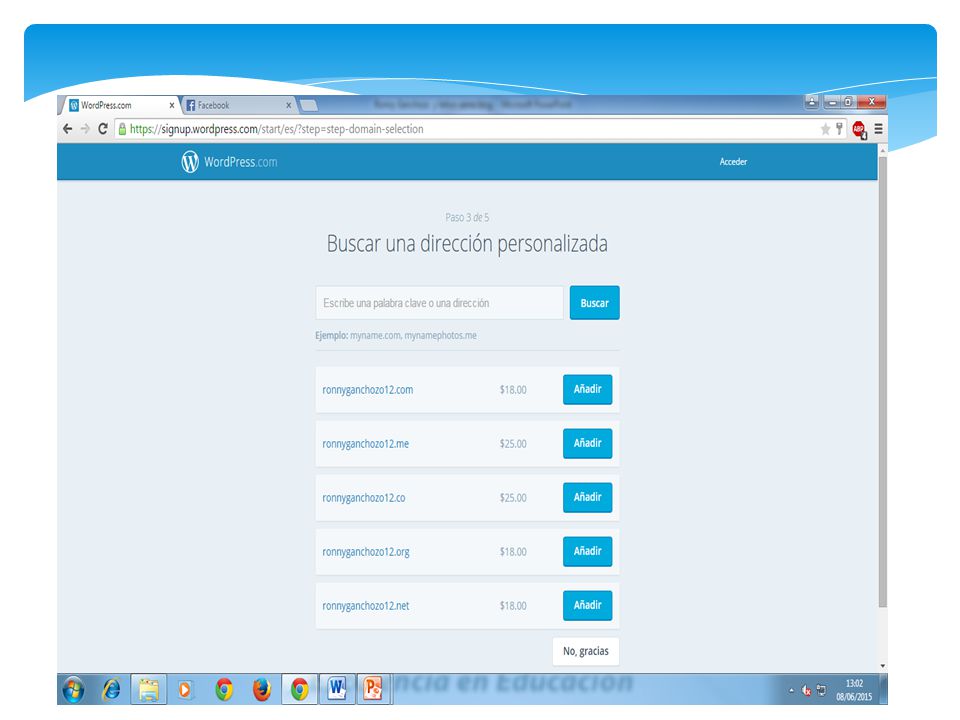Reload the page with the refresh icon
This screenshot has width=960, height=720.
point(102,129)
